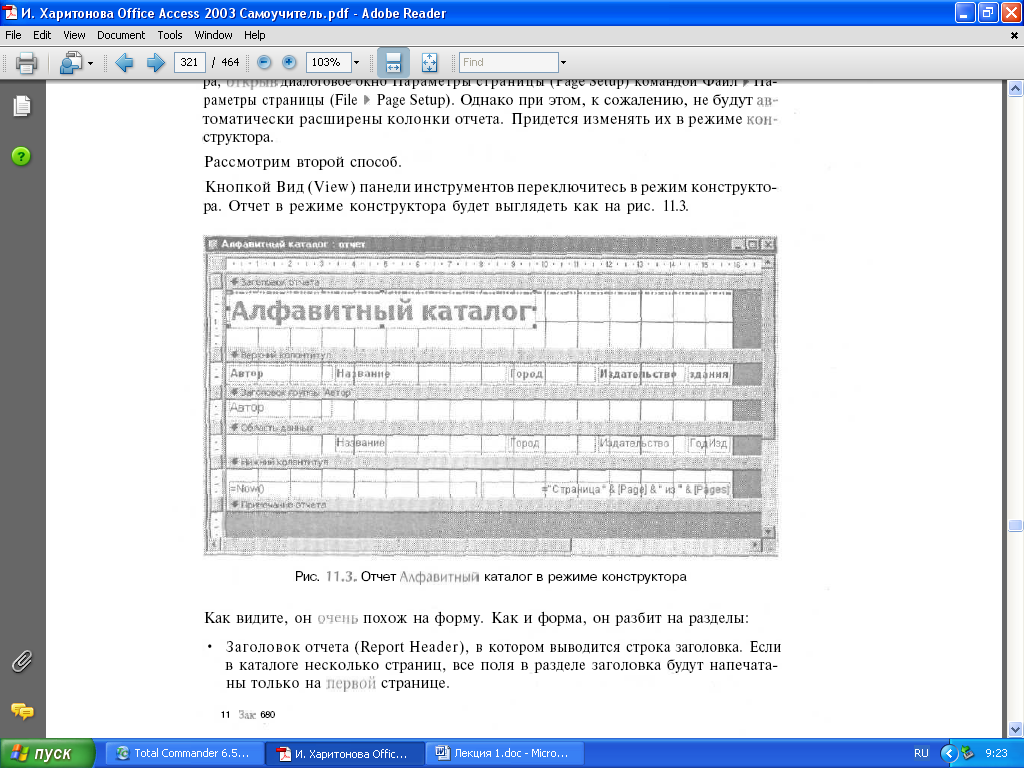Screen dimensions: 1024x768
Task: Click the Adobe PDF icon in title bar
Action: tap(10, 12)
